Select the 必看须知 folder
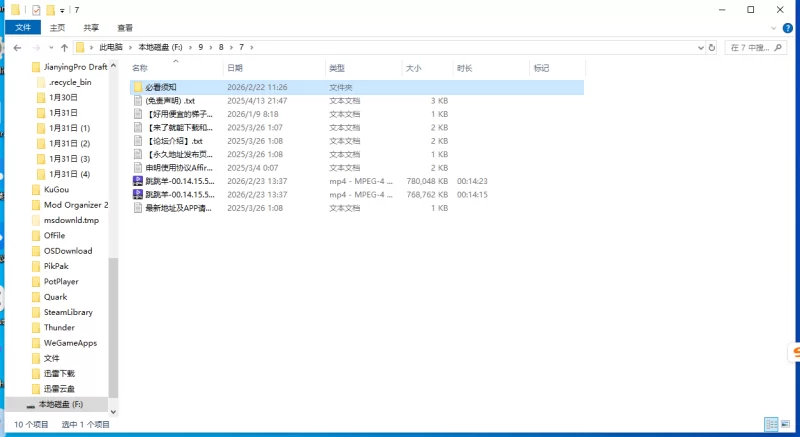Screen dimensions: 800x437 pos(160,88)
